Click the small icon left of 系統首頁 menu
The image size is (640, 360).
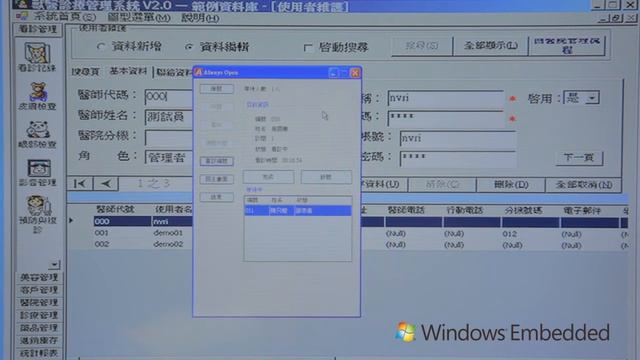click(x=22, y=16)
